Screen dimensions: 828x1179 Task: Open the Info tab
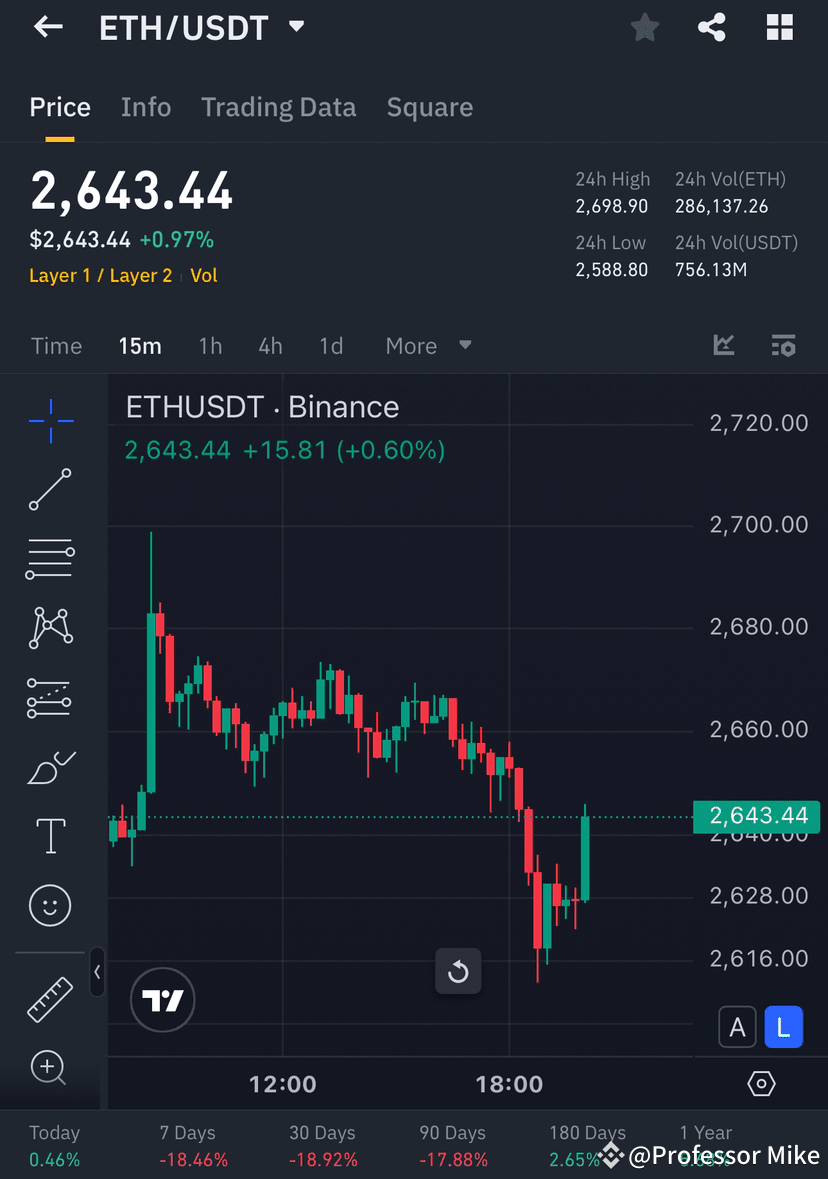point(146,107)
